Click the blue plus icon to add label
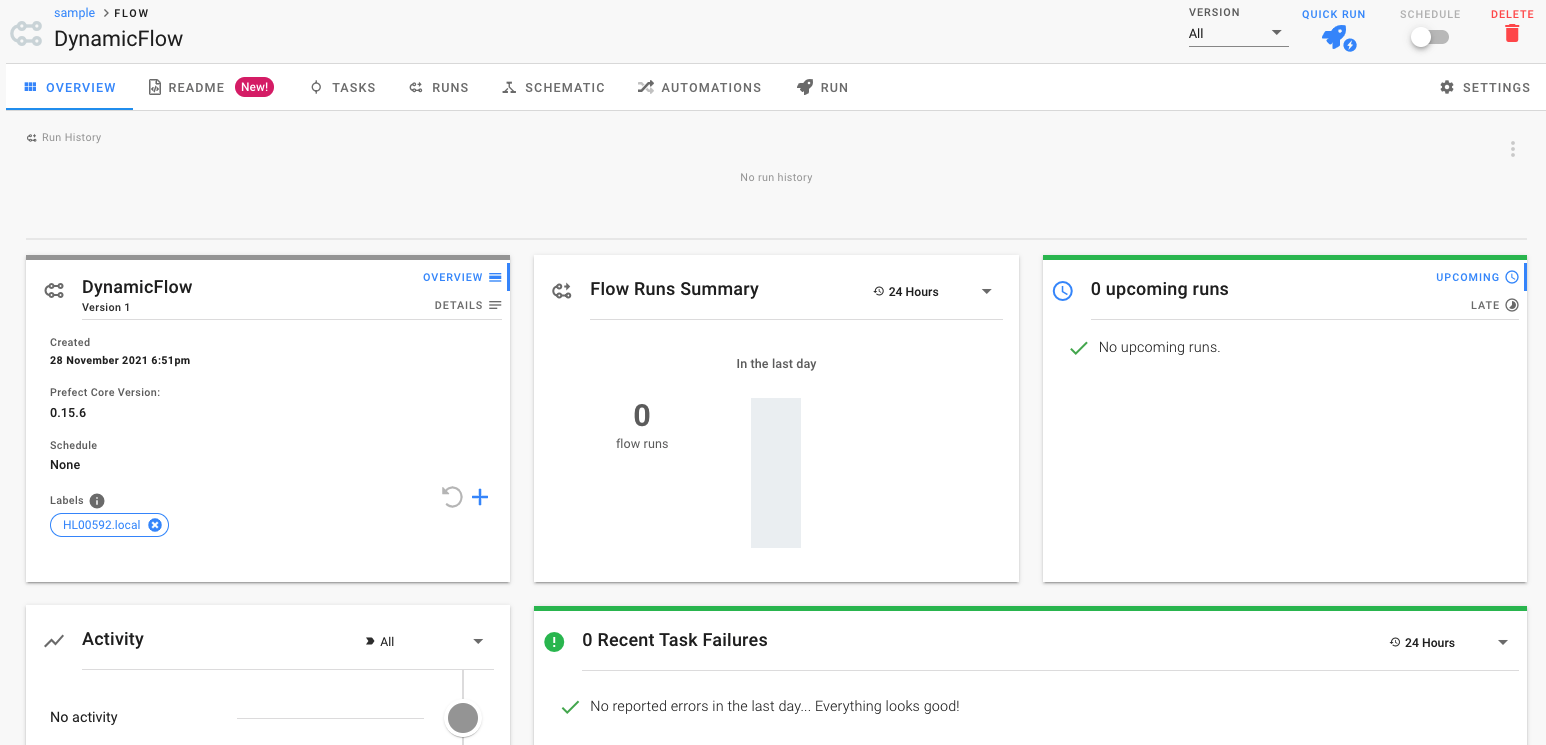Screen dimensions: 1546x745 pyautogui.click(x=480, y=497)
